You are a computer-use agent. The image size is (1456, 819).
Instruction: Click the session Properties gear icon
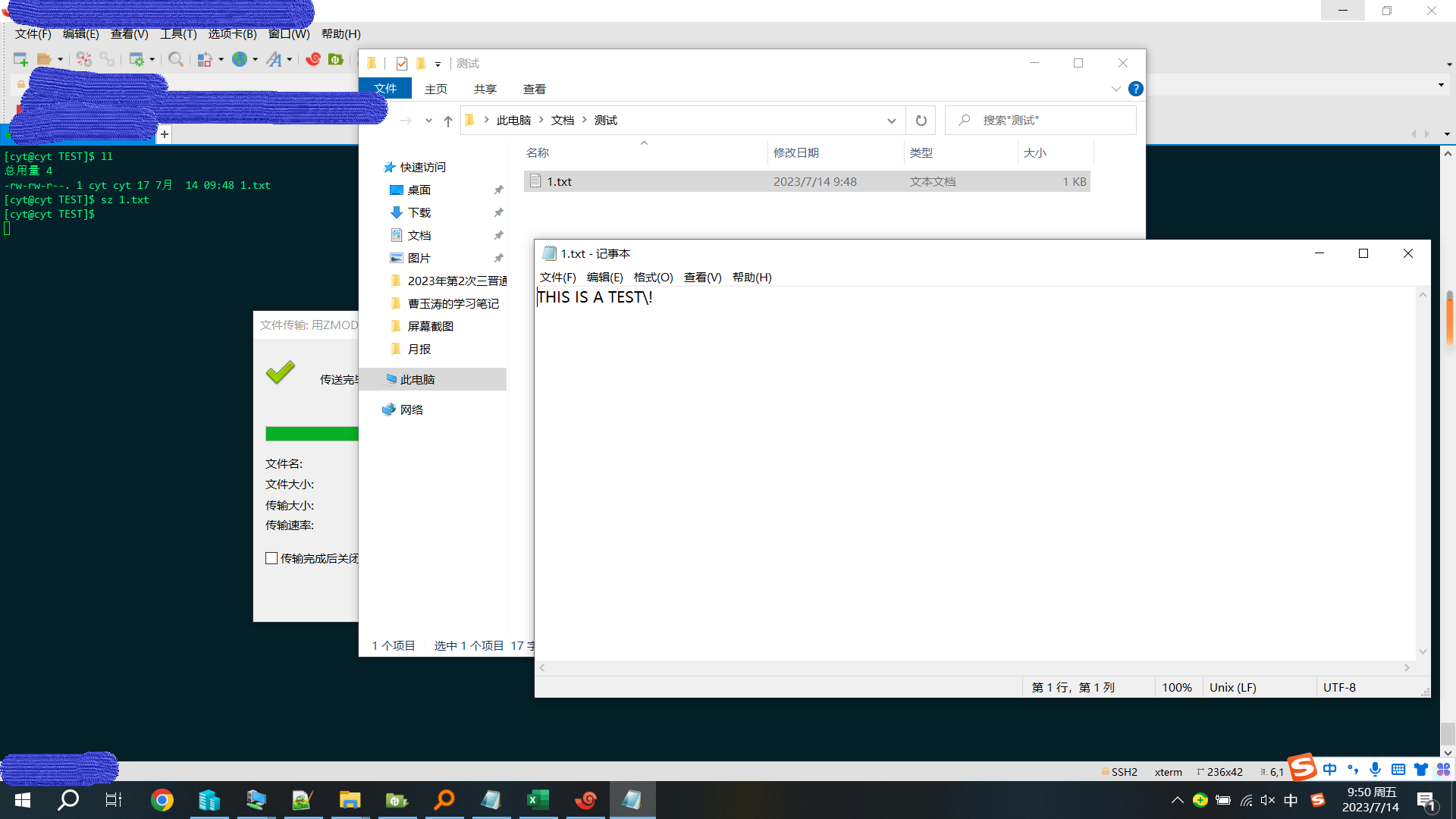pyautogui.click(x=136, y=59)
